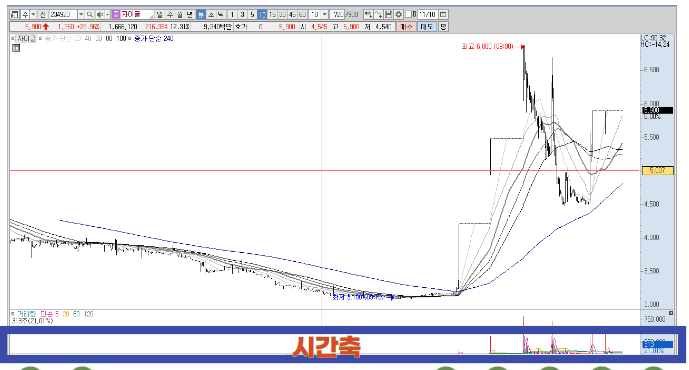This screenshot has width=689, height=370.
Task: Set interval to 5 minutes
Action: click(252, 15)
